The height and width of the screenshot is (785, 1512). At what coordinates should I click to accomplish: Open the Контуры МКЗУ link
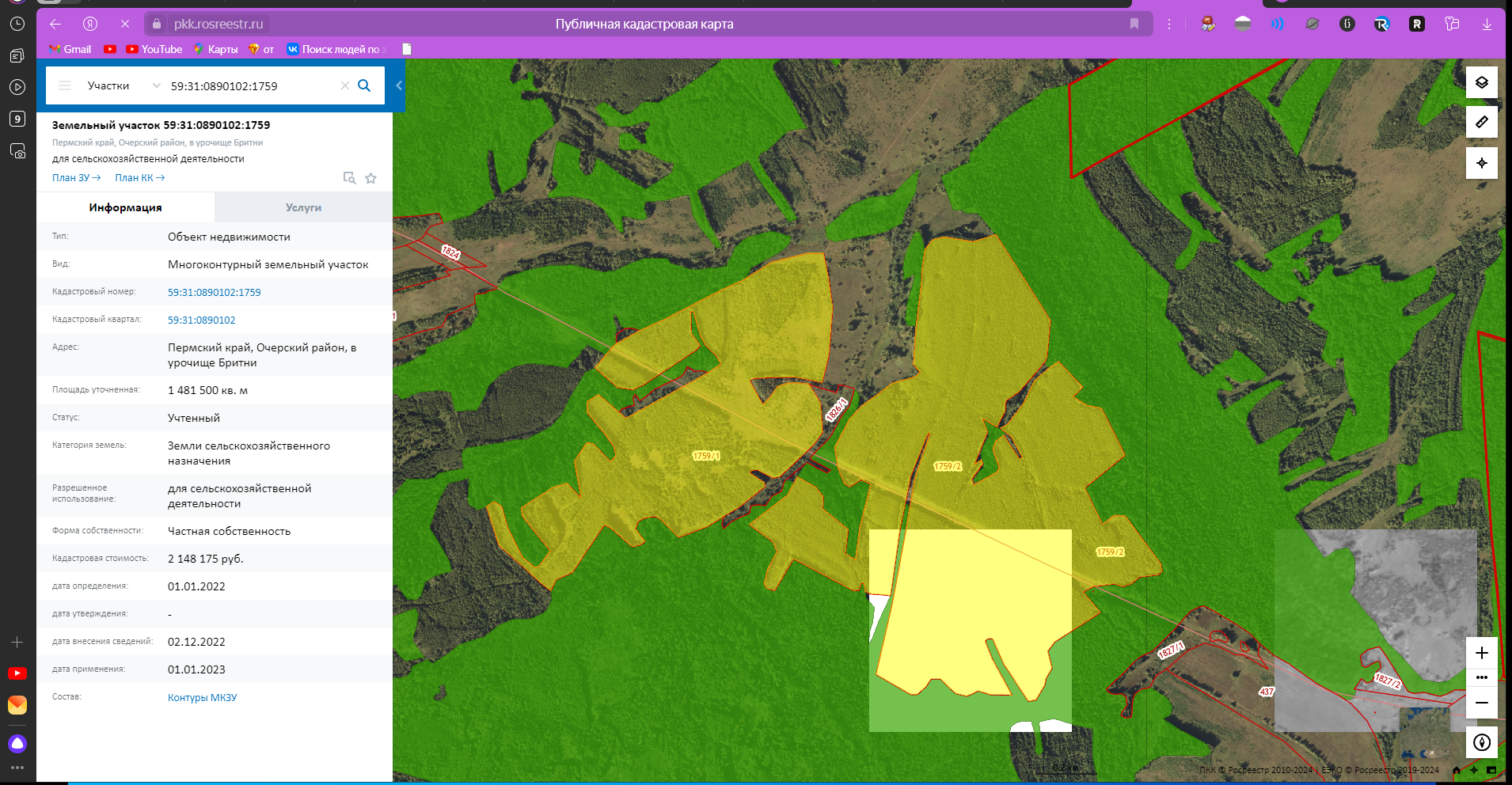pyautogui.click(x=202, y=697)
